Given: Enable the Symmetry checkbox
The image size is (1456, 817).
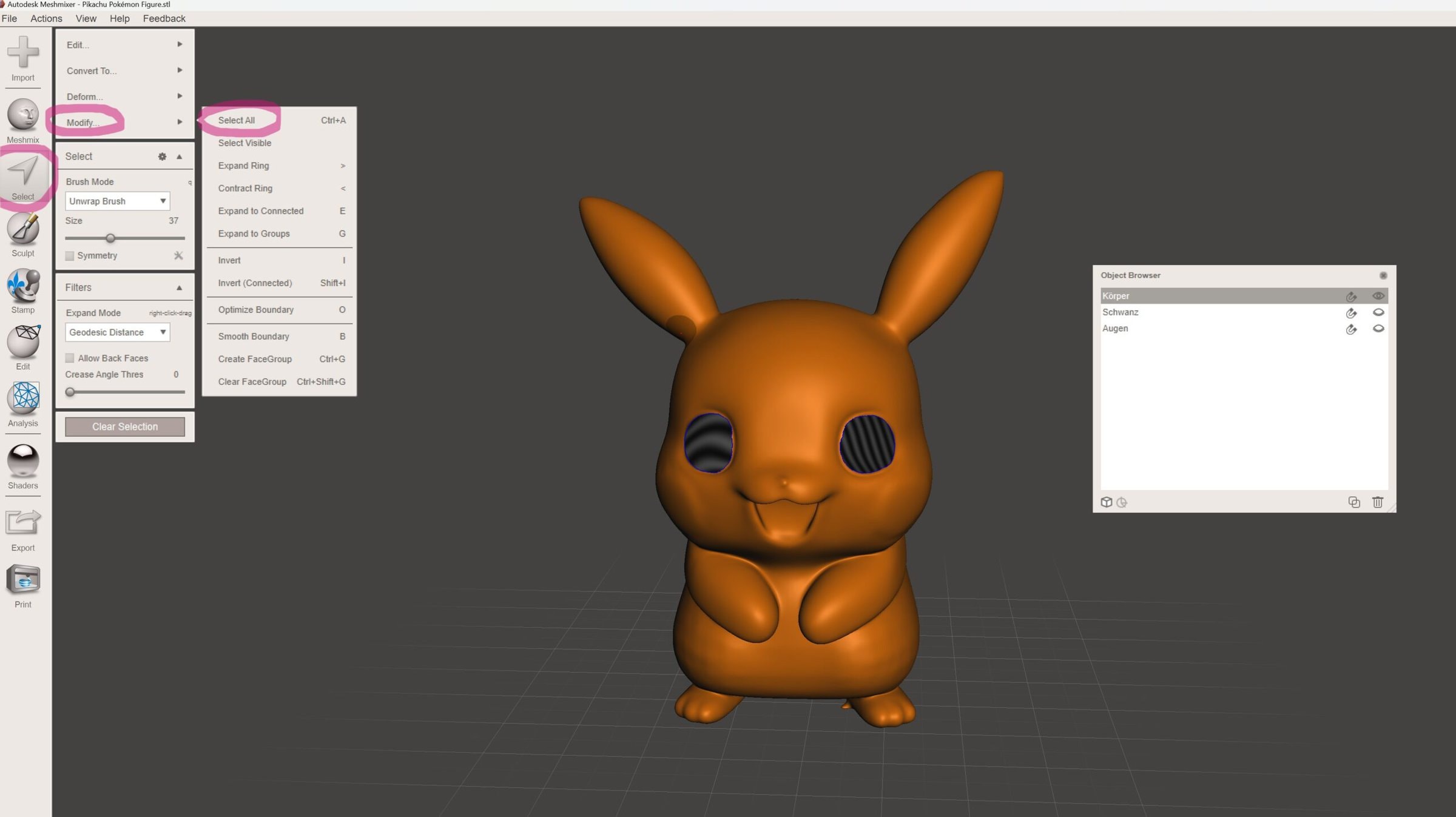Looking at the screenshot, I should point(70,256).
